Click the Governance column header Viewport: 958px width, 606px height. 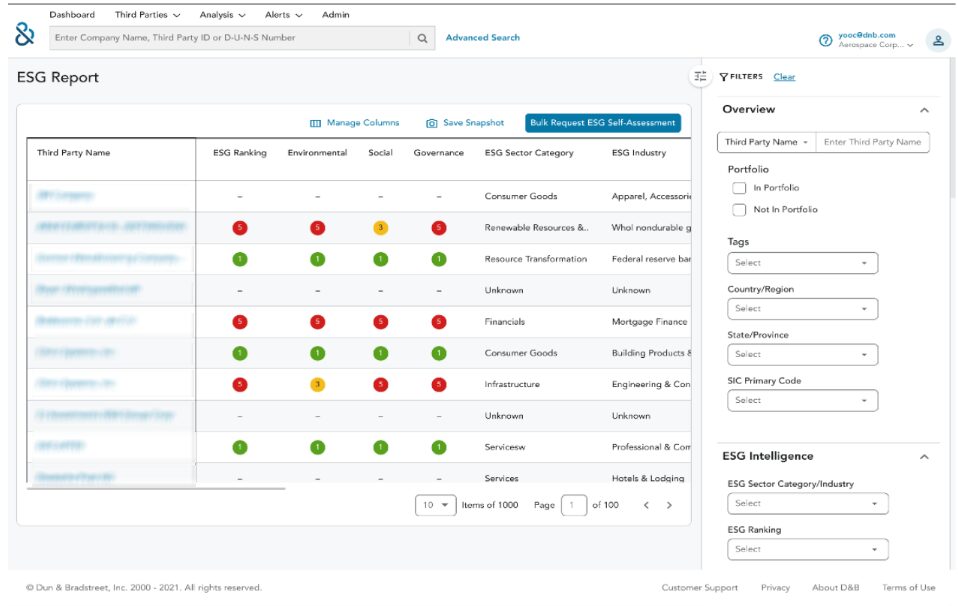(439, 153)
